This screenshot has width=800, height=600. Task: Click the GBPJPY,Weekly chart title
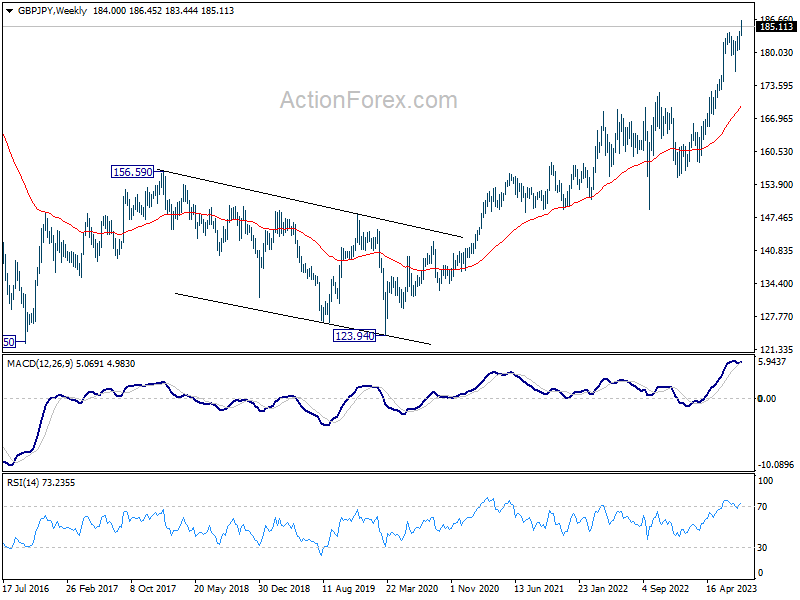pos(52,11)
